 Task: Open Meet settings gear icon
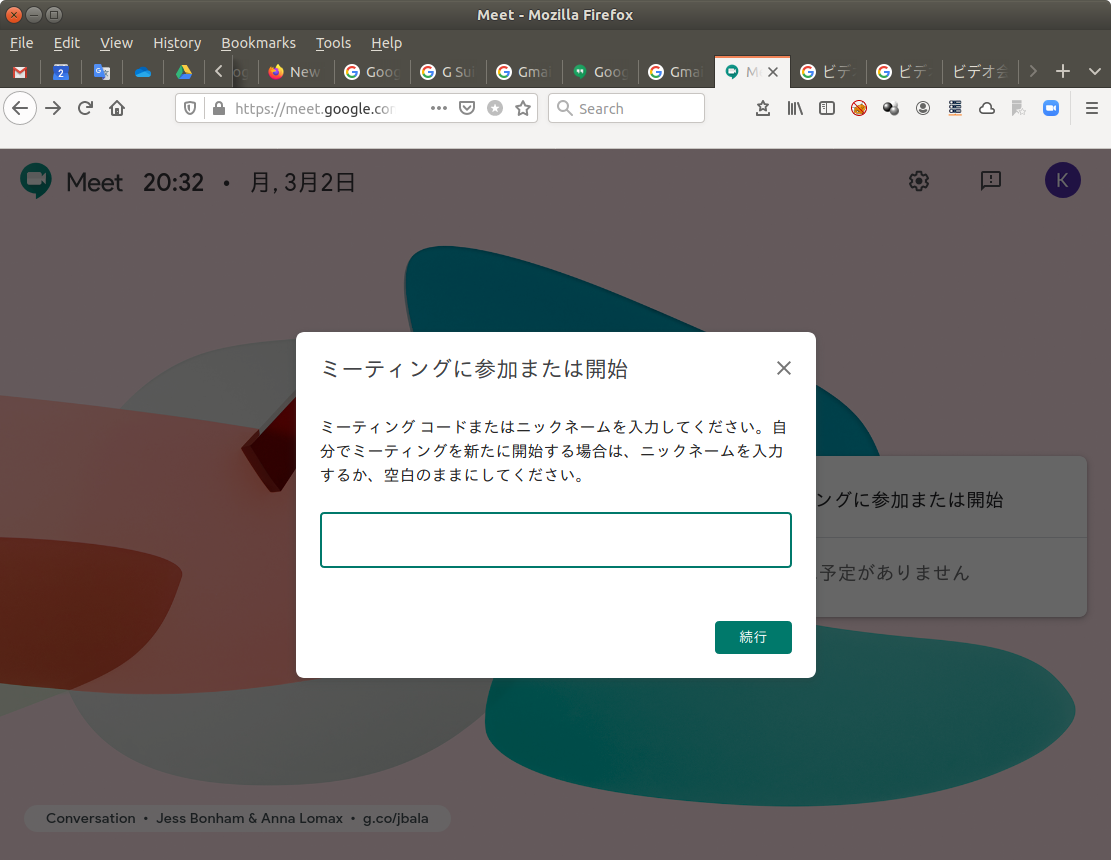pyautogui.click(x=919, y=180)
